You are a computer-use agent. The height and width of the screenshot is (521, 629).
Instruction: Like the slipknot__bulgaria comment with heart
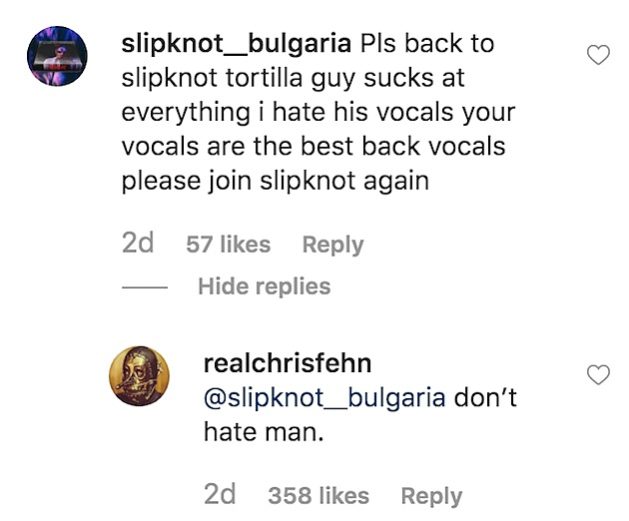coord(598,55)
